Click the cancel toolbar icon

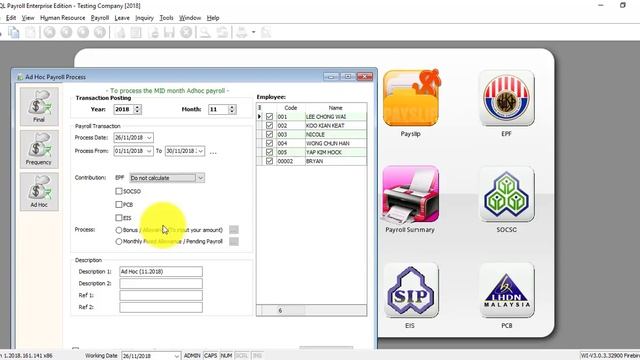pos(186,32)
